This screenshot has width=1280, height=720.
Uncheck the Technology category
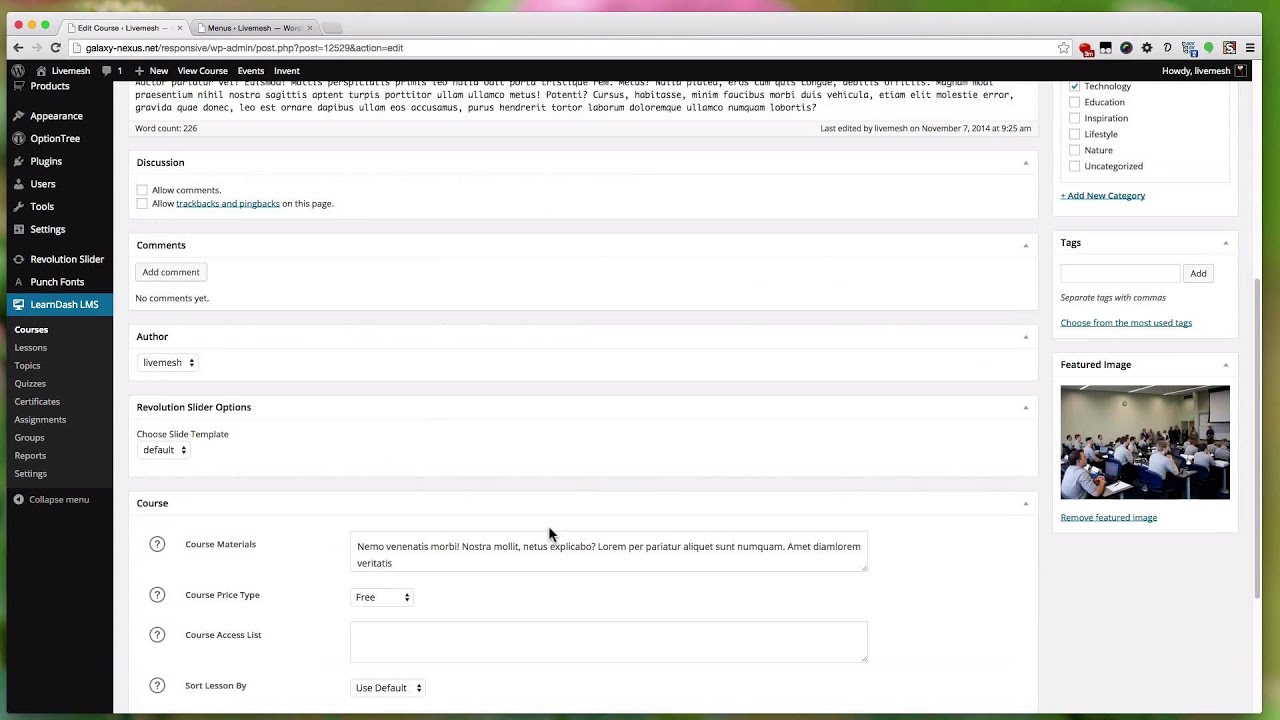pos(1075,86)
